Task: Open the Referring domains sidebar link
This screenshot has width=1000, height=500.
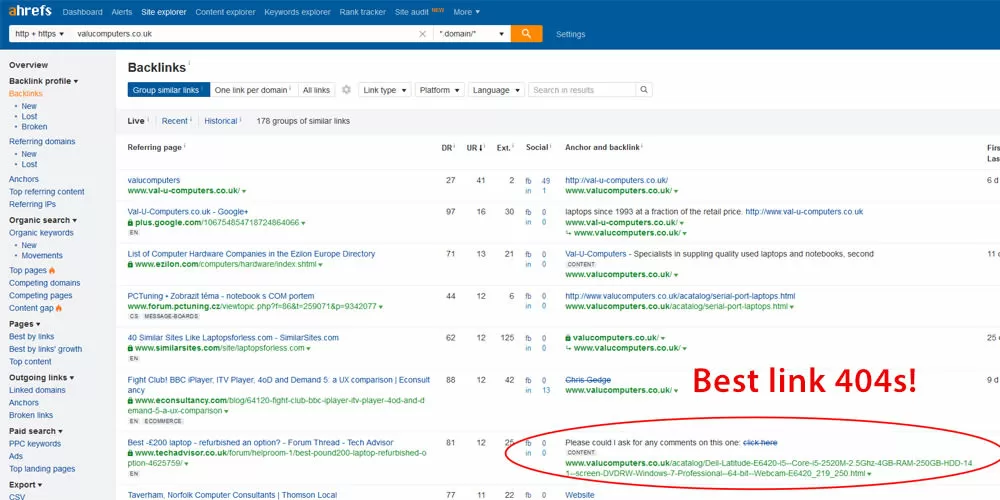Action: [x=42, y=142]
